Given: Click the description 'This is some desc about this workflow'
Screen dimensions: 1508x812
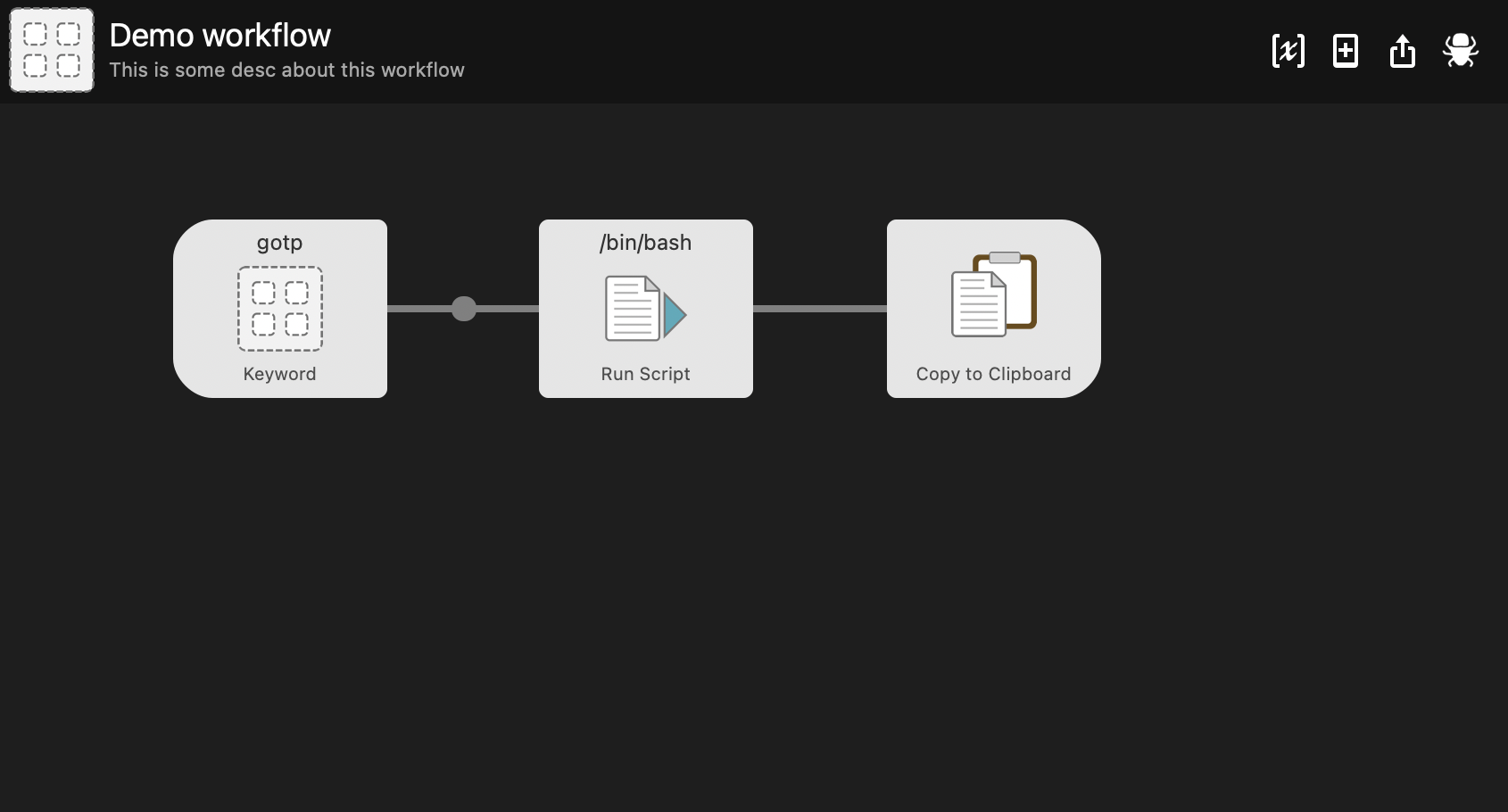Looking at the screenshot, I should (286, 70).
